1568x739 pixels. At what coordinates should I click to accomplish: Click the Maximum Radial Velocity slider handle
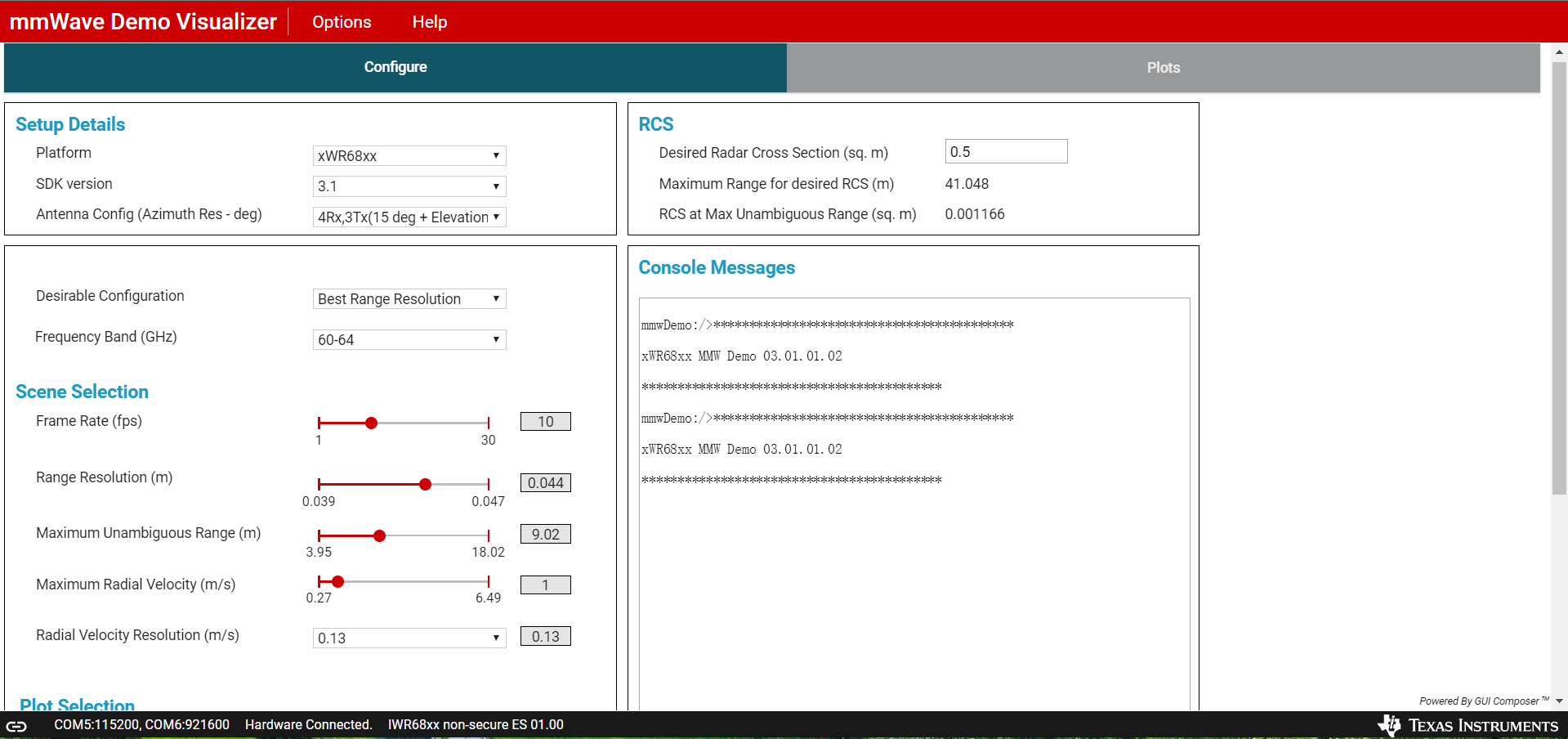click(337, 581)
